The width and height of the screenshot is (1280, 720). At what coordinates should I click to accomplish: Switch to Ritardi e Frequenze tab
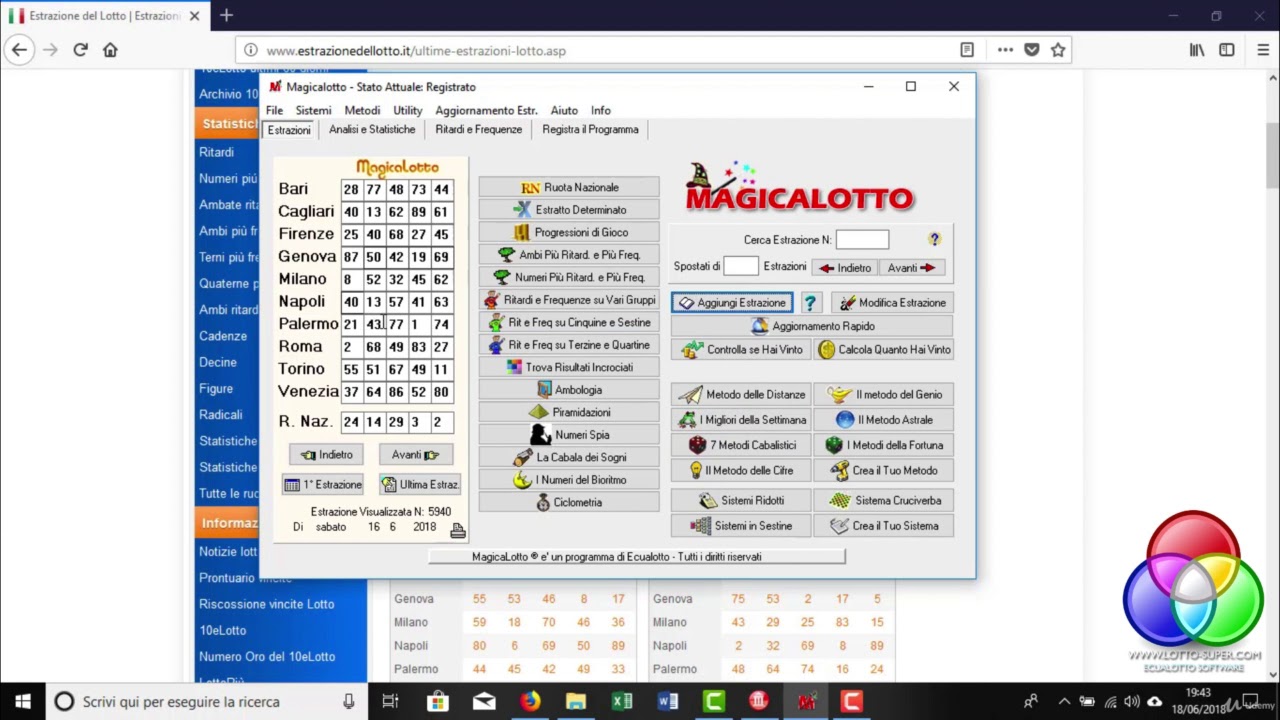478,129
